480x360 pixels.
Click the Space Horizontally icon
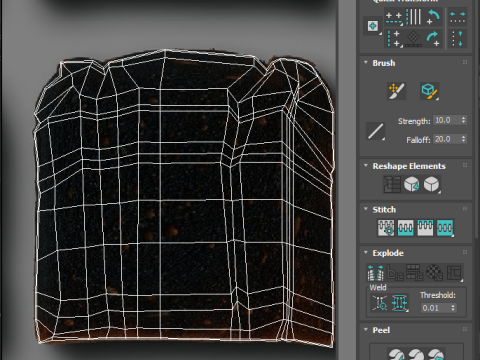[457, 17]
